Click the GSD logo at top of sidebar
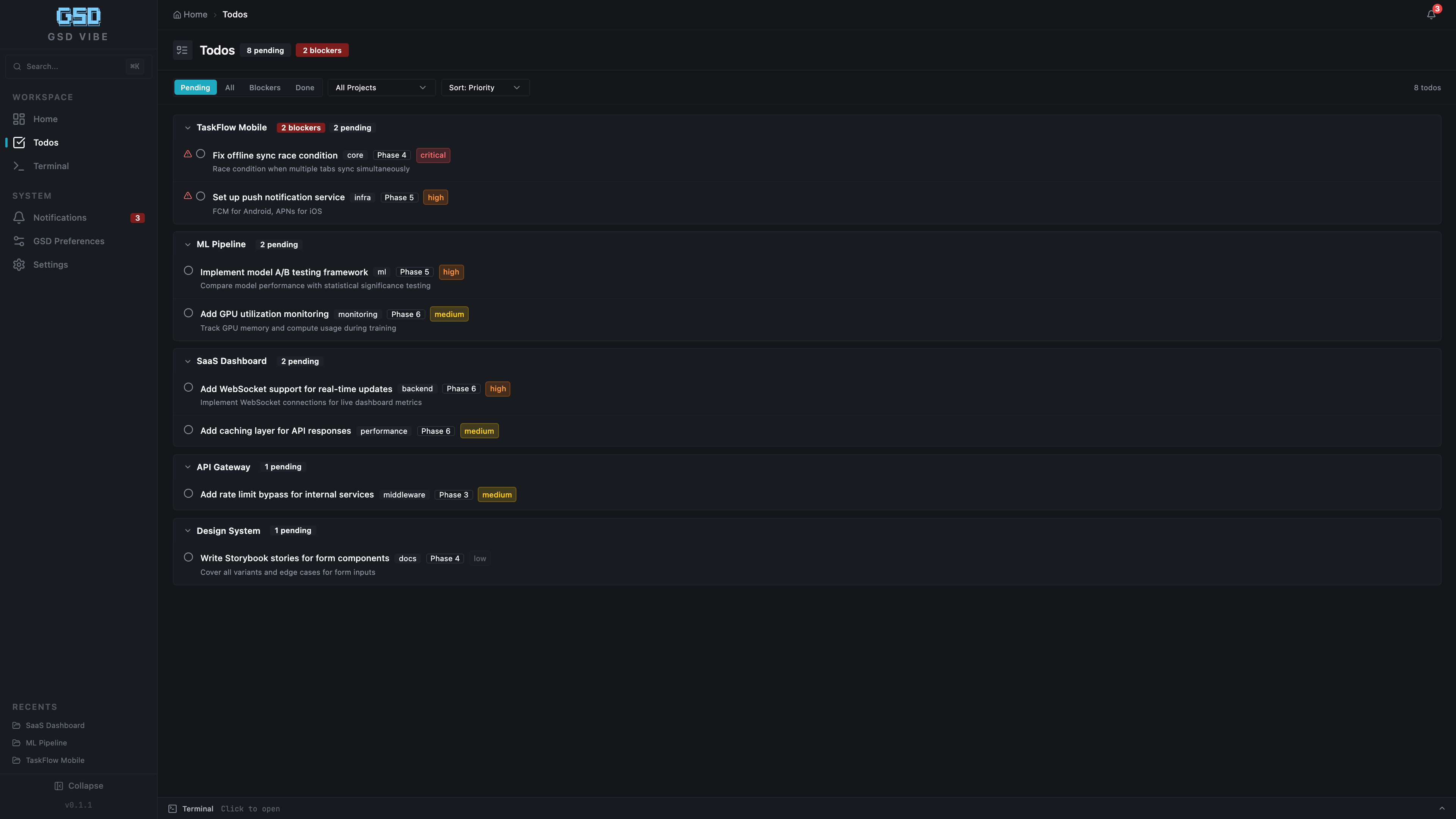The image size is (1456, 819). pos(78,17)
